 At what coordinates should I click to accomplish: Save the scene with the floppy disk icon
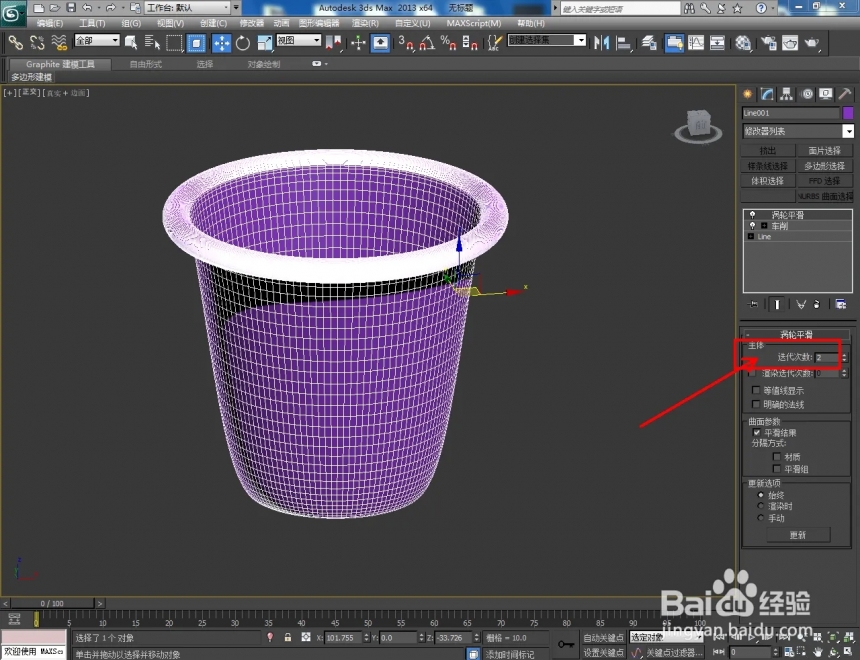71,8
